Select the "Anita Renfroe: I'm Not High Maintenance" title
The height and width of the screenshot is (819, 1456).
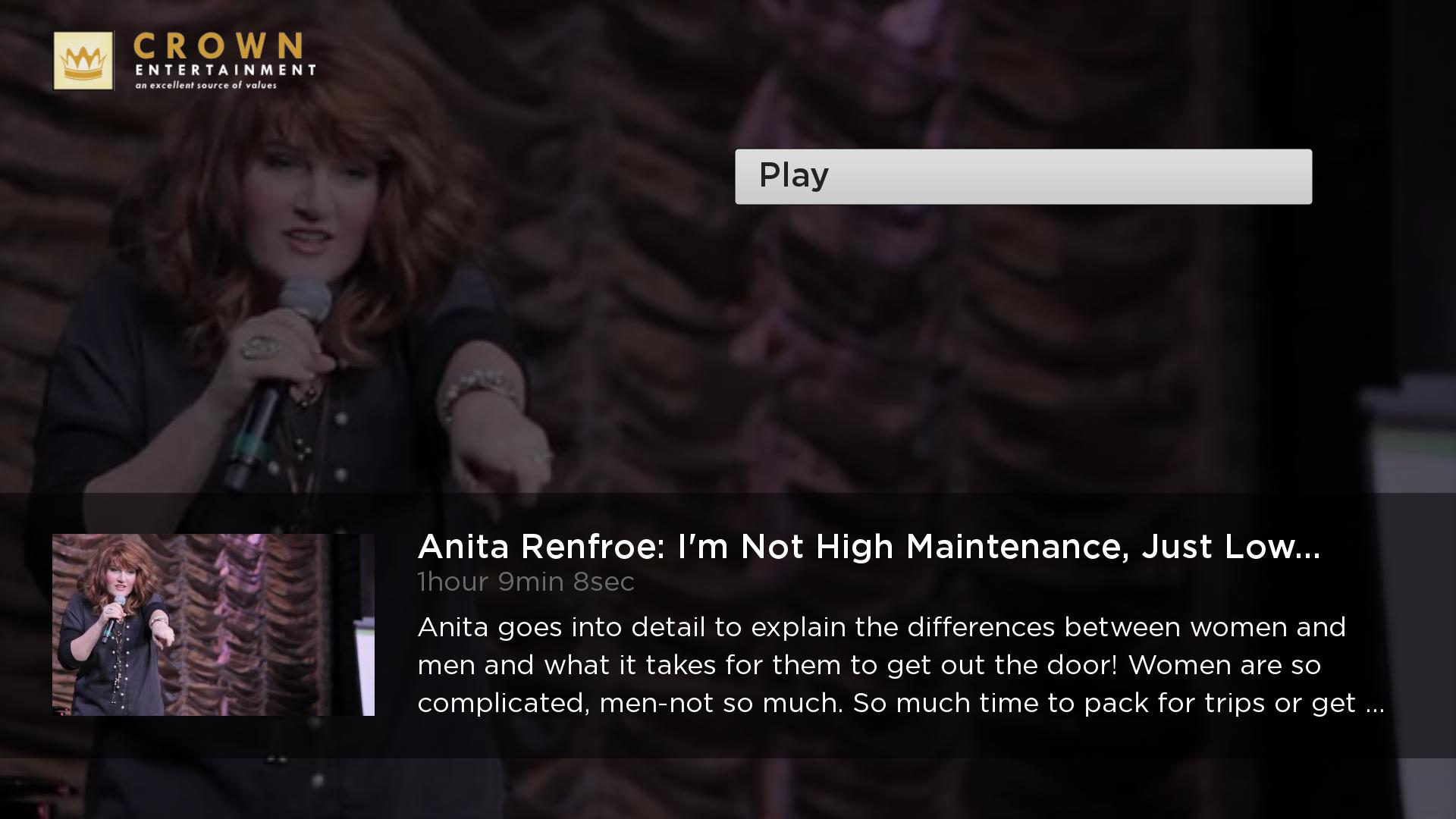(x=869, y=547)
